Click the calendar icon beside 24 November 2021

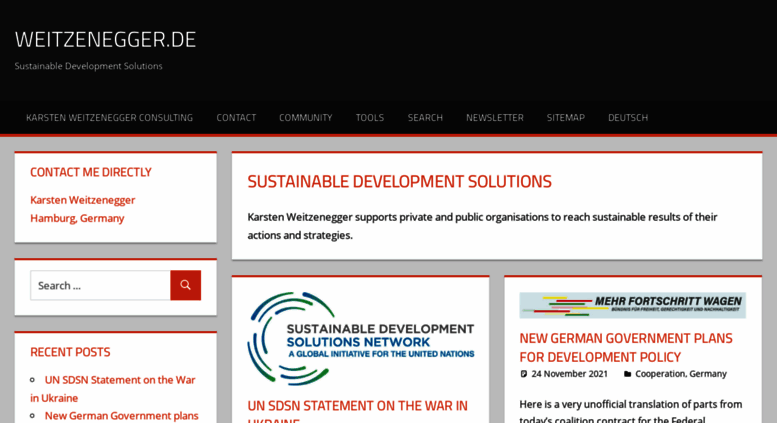click(523, 374)
